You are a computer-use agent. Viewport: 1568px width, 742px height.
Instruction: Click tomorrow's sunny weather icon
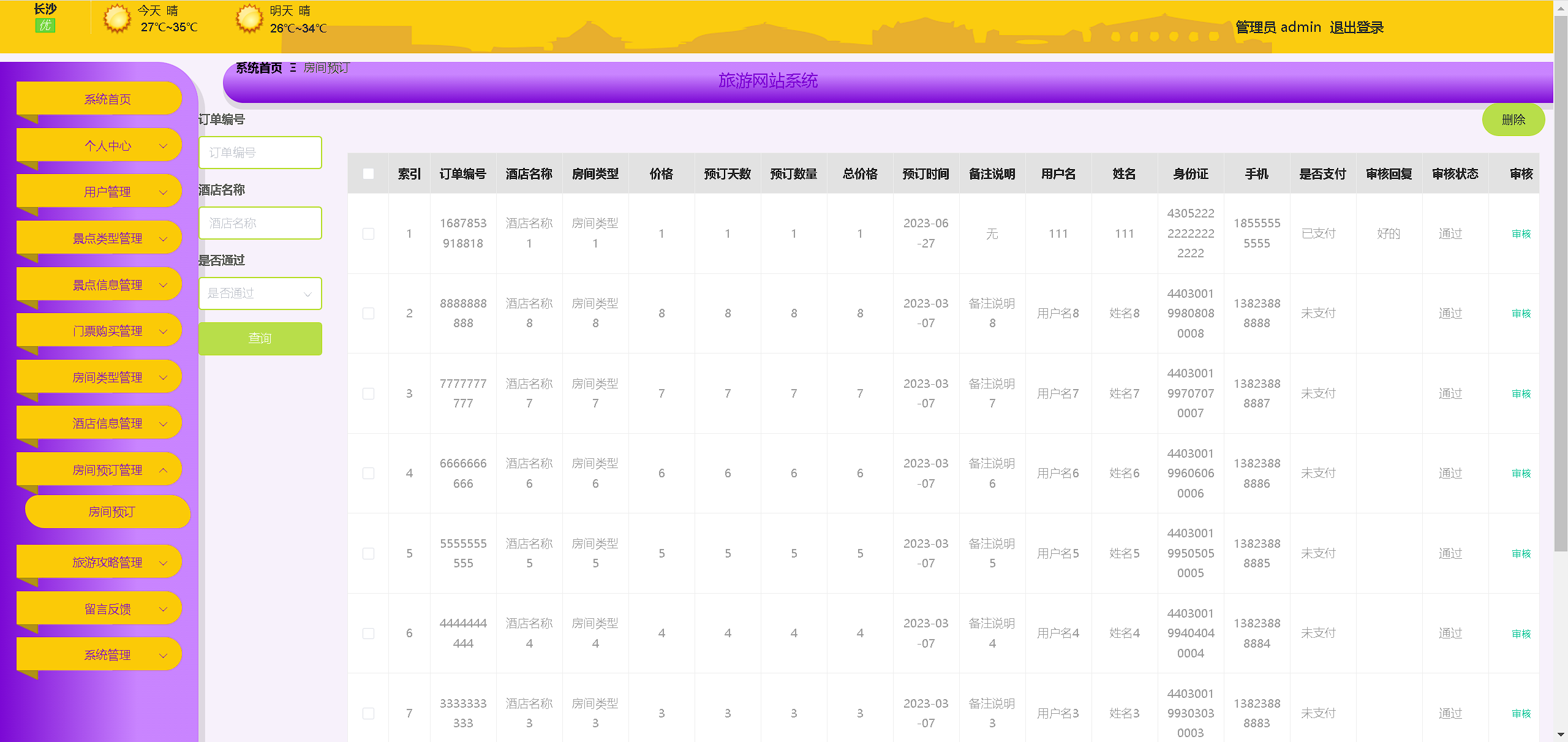(249, 18)
